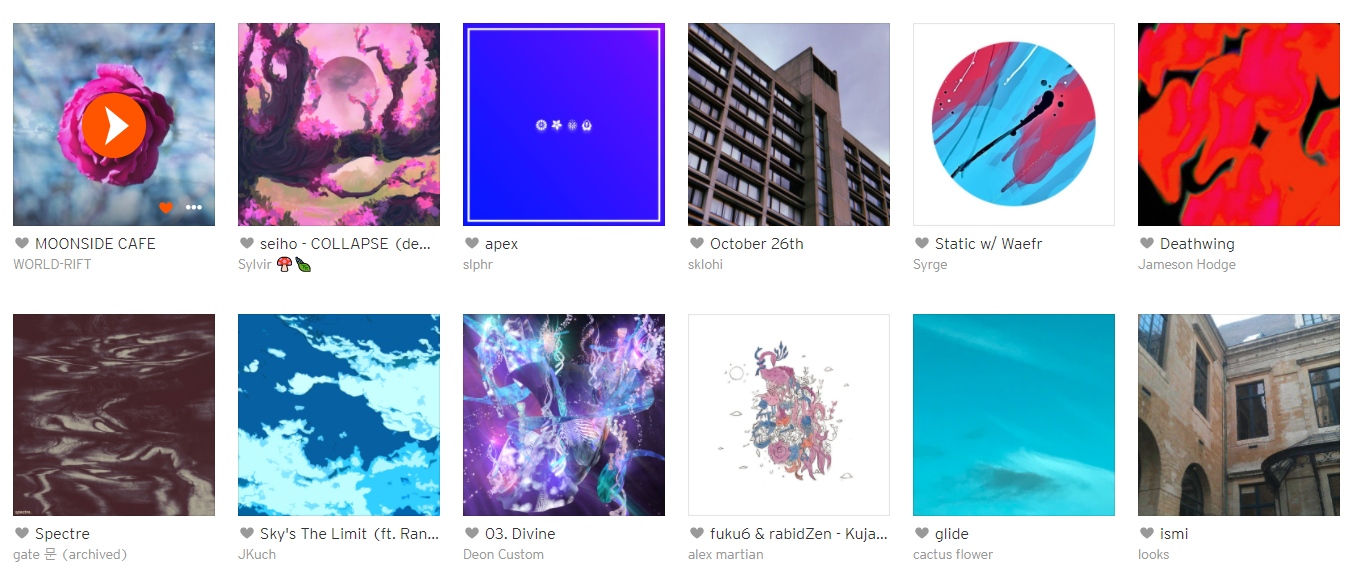The width and height of the screenshot is (1352, 573).
Task: Open the seiho - COLLAPSE track title
Action: pos(346,243)
